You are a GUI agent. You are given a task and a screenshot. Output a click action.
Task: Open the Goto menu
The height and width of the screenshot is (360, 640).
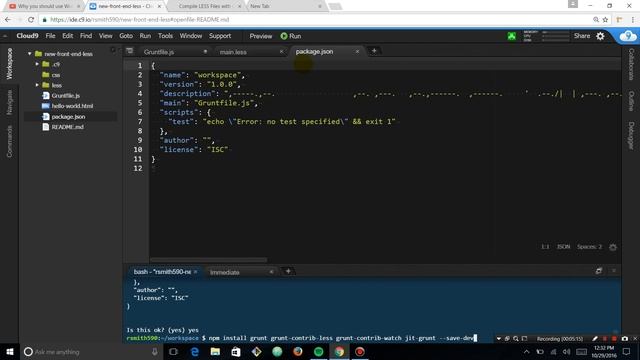126,36
